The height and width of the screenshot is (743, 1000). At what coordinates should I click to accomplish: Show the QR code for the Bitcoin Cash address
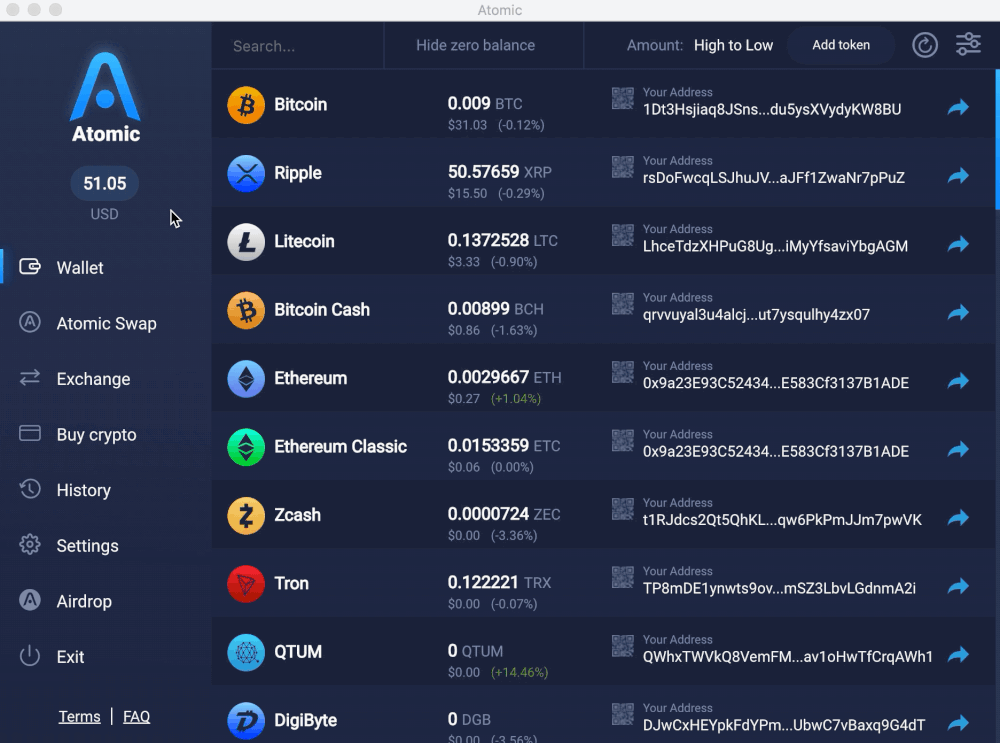tap(623, 304)
